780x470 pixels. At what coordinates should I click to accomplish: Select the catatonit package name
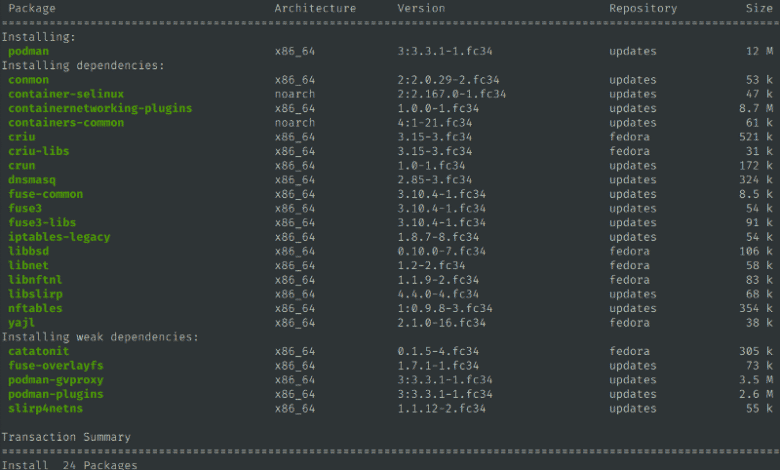(x=38, y=351)
